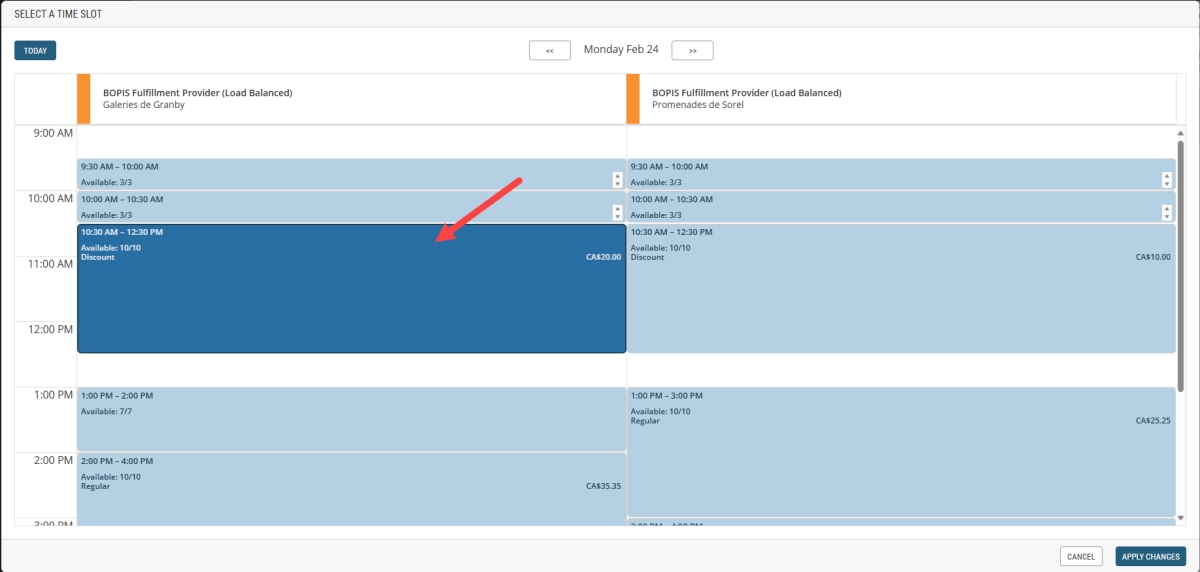Viewport: 1200px width, 572px height.
Task: Click the vertical scrollbar thumb
Action: point(1180,265)
